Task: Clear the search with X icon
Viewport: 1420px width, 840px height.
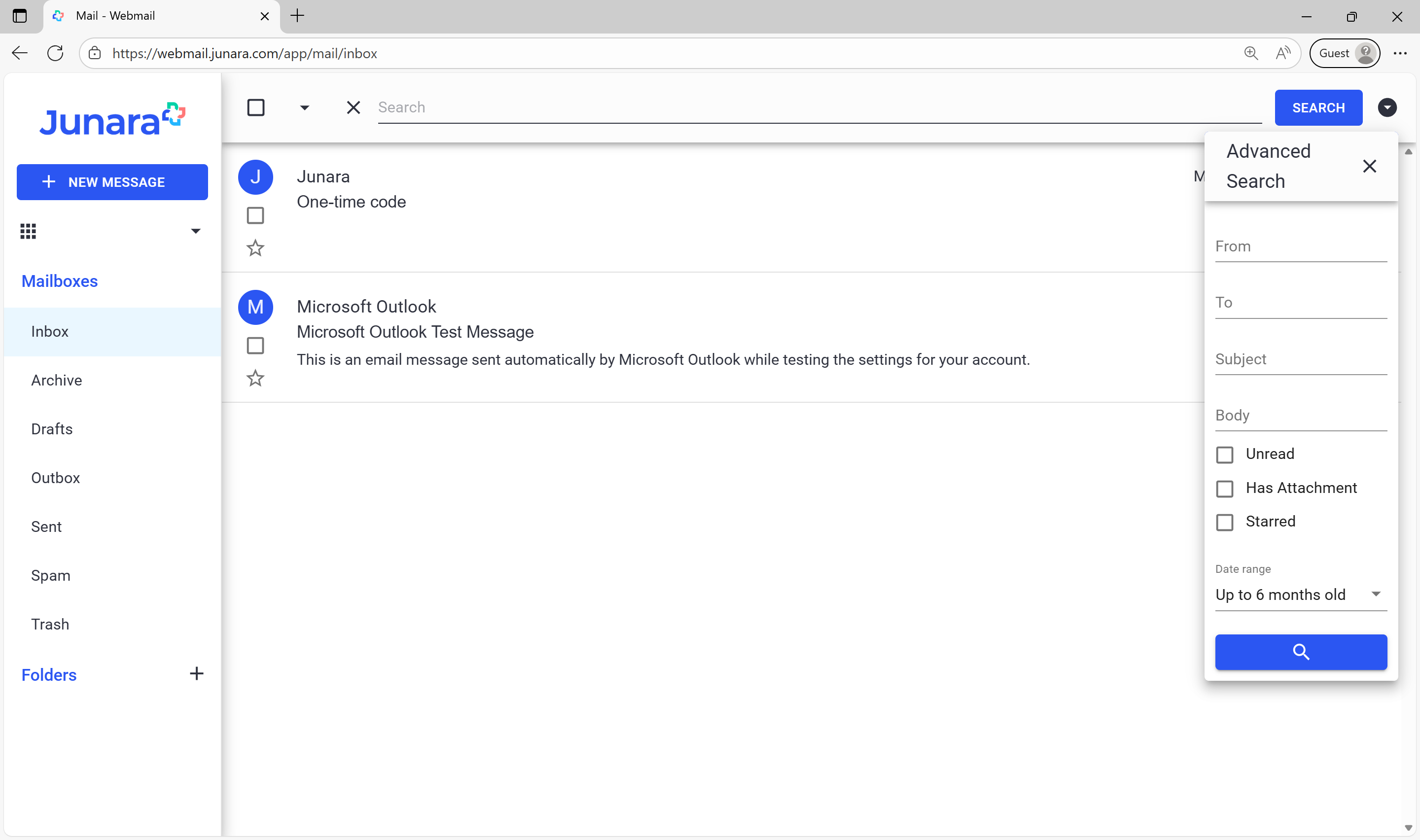Action: click(x=353, y=107)
